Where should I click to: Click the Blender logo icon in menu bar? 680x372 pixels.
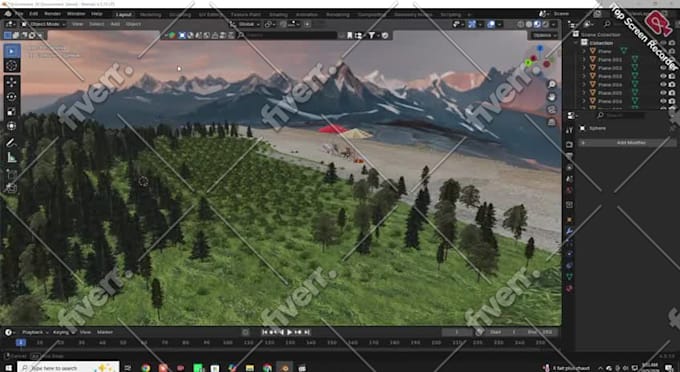click(8, 14)
